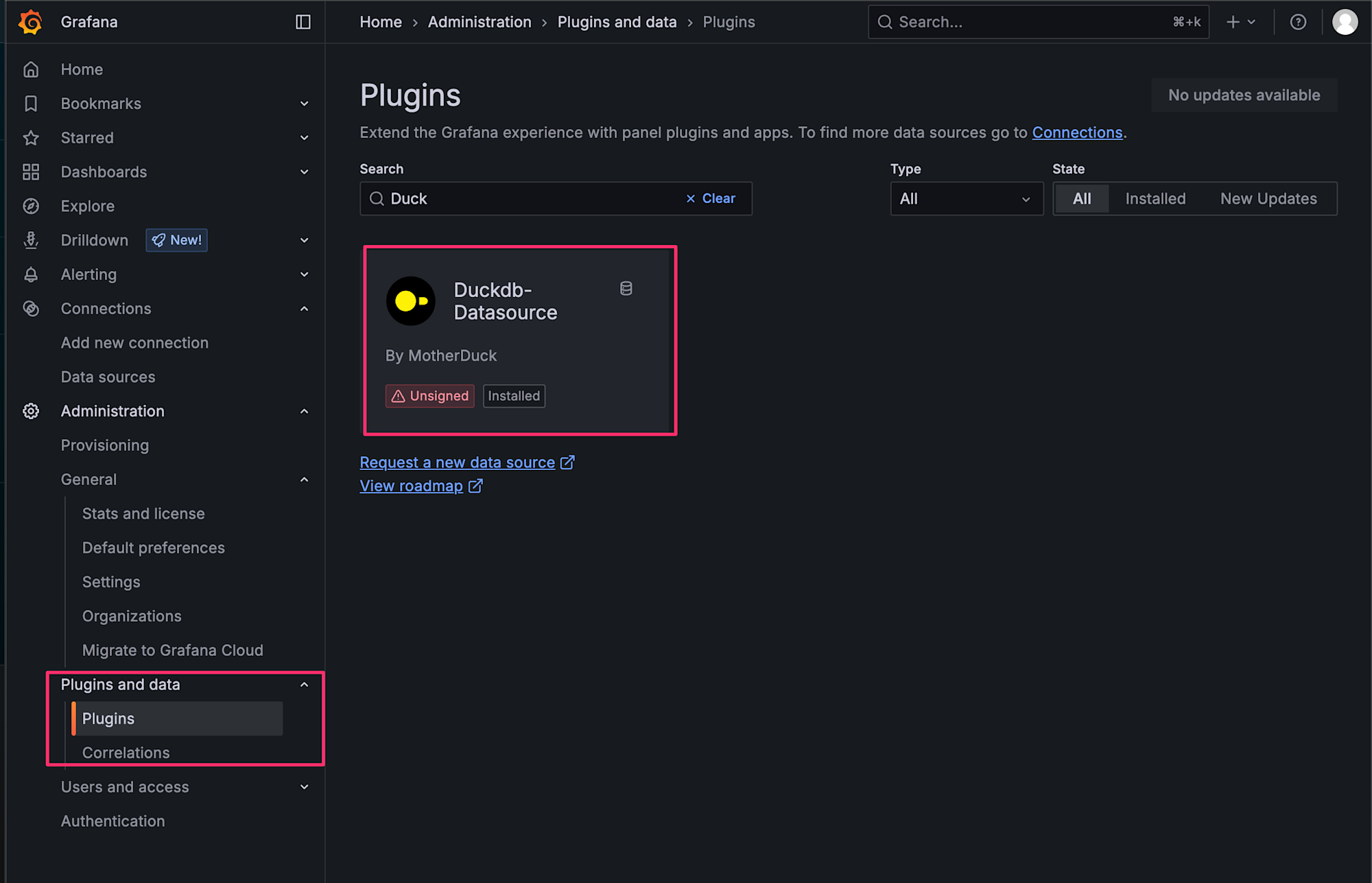Click the Grafana logo icon
This screenshot has height=883, width=1372.
(x=30, y=22)
